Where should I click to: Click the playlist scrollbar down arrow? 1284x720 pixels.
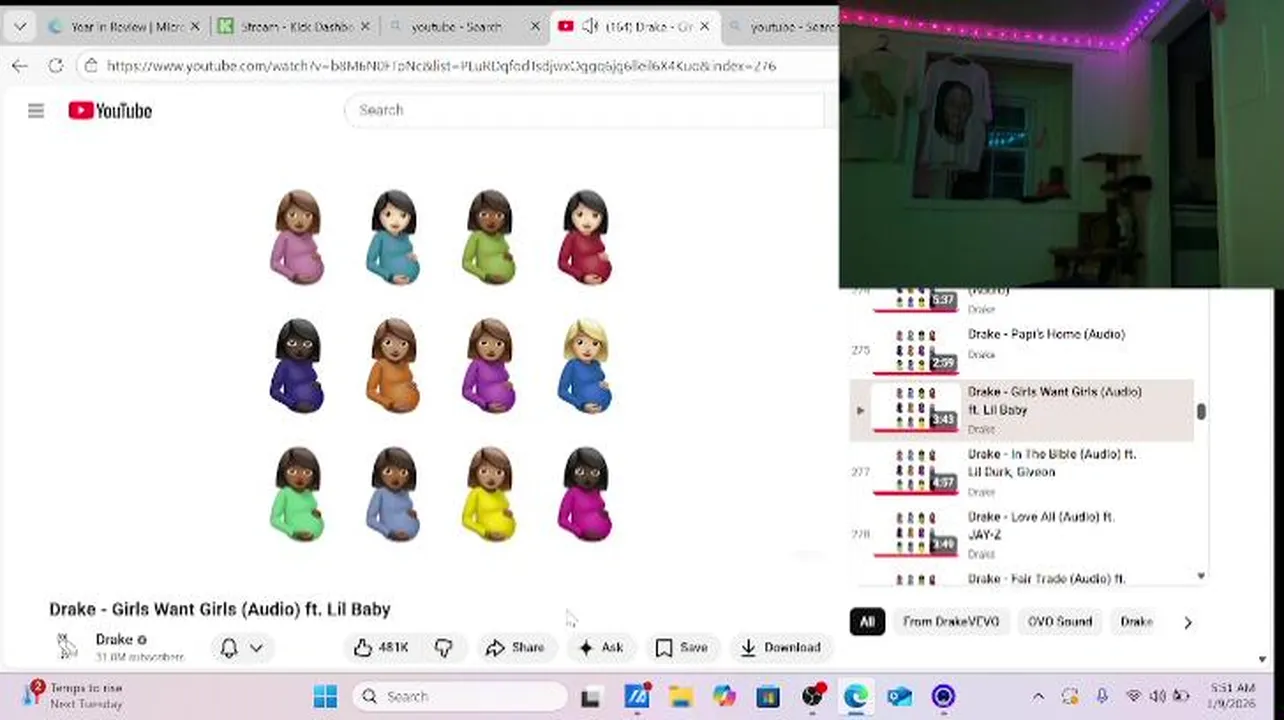[x=1201, y=576]
